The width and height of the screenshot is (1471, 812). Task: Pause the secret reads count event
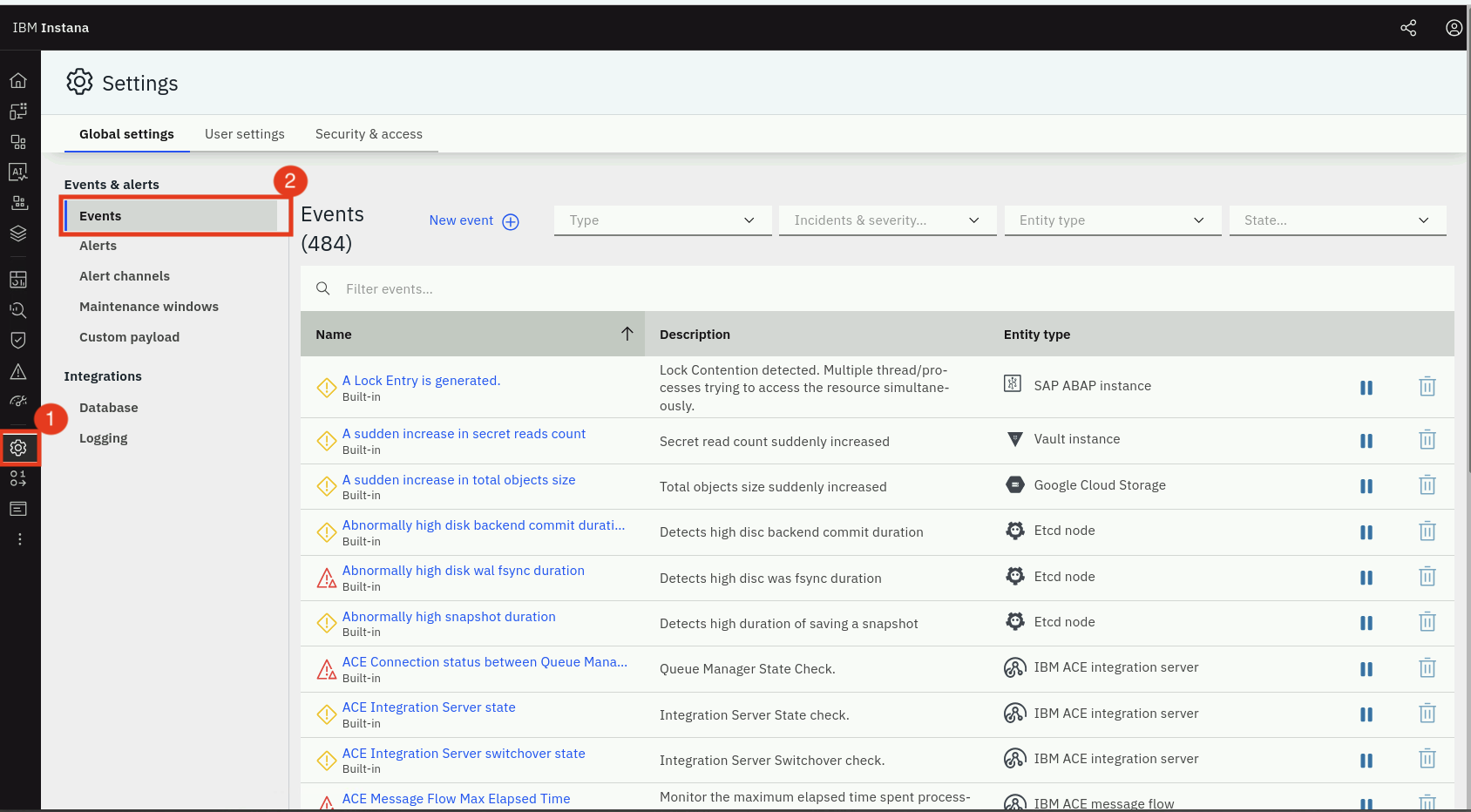pyautogui.click(x=1366, y=441)
